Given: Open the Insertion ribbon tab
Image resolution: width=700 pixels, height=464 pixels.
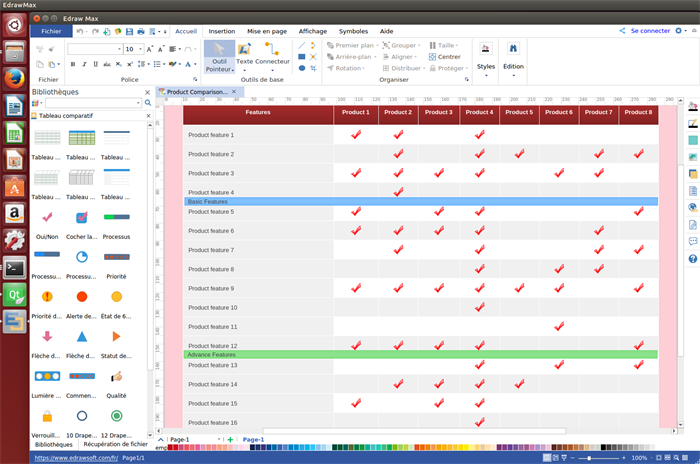Looking at the screenshot, I should pyautogui.click(x=222, y=31).
